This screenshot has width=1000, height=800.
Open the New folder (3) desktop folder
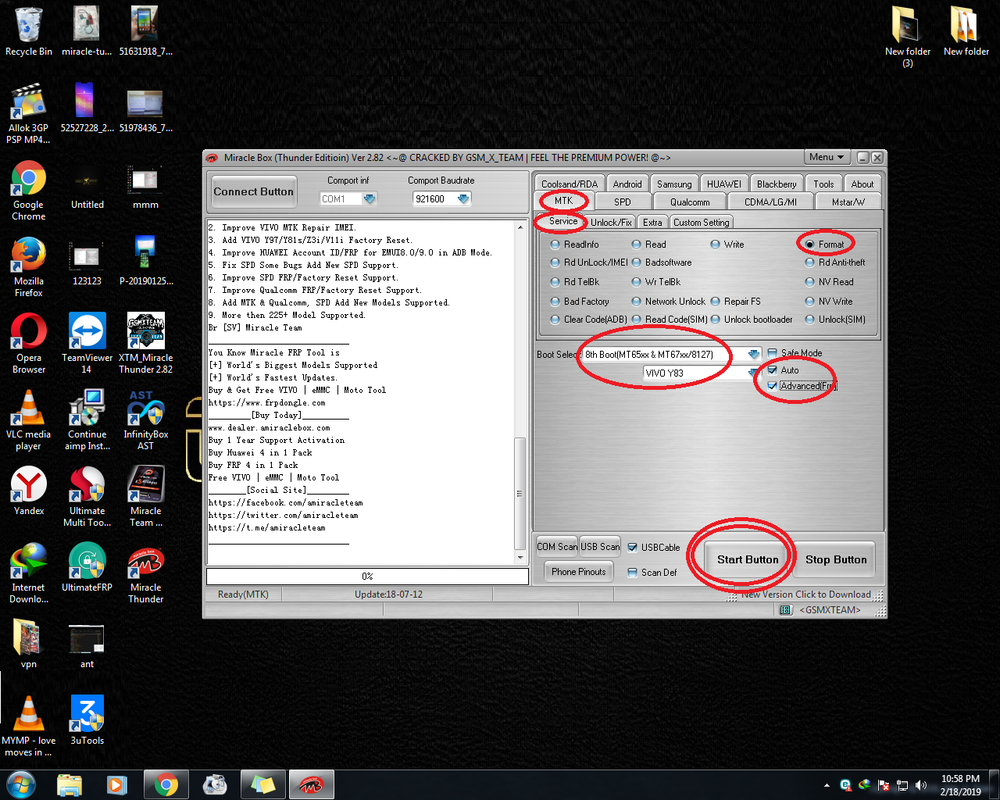tap(907, 37)
